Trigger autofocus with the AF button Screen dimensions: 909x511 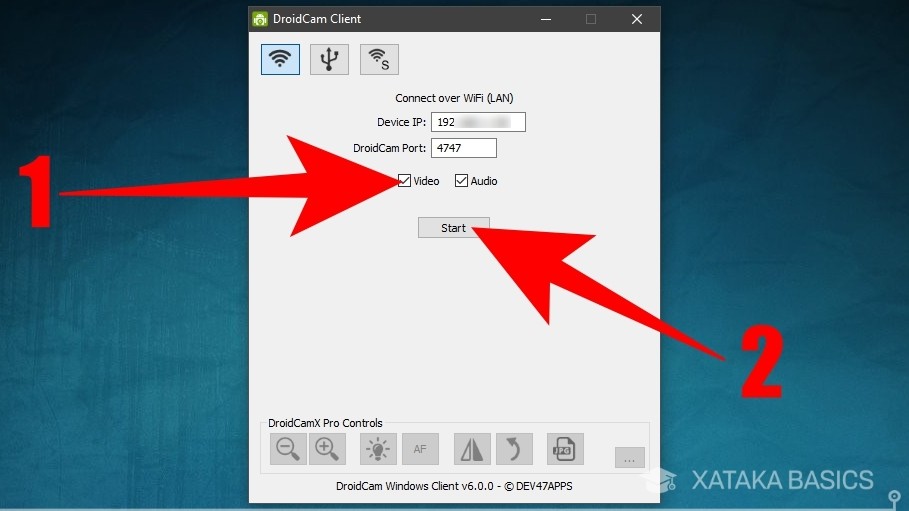tap(420, 449)
